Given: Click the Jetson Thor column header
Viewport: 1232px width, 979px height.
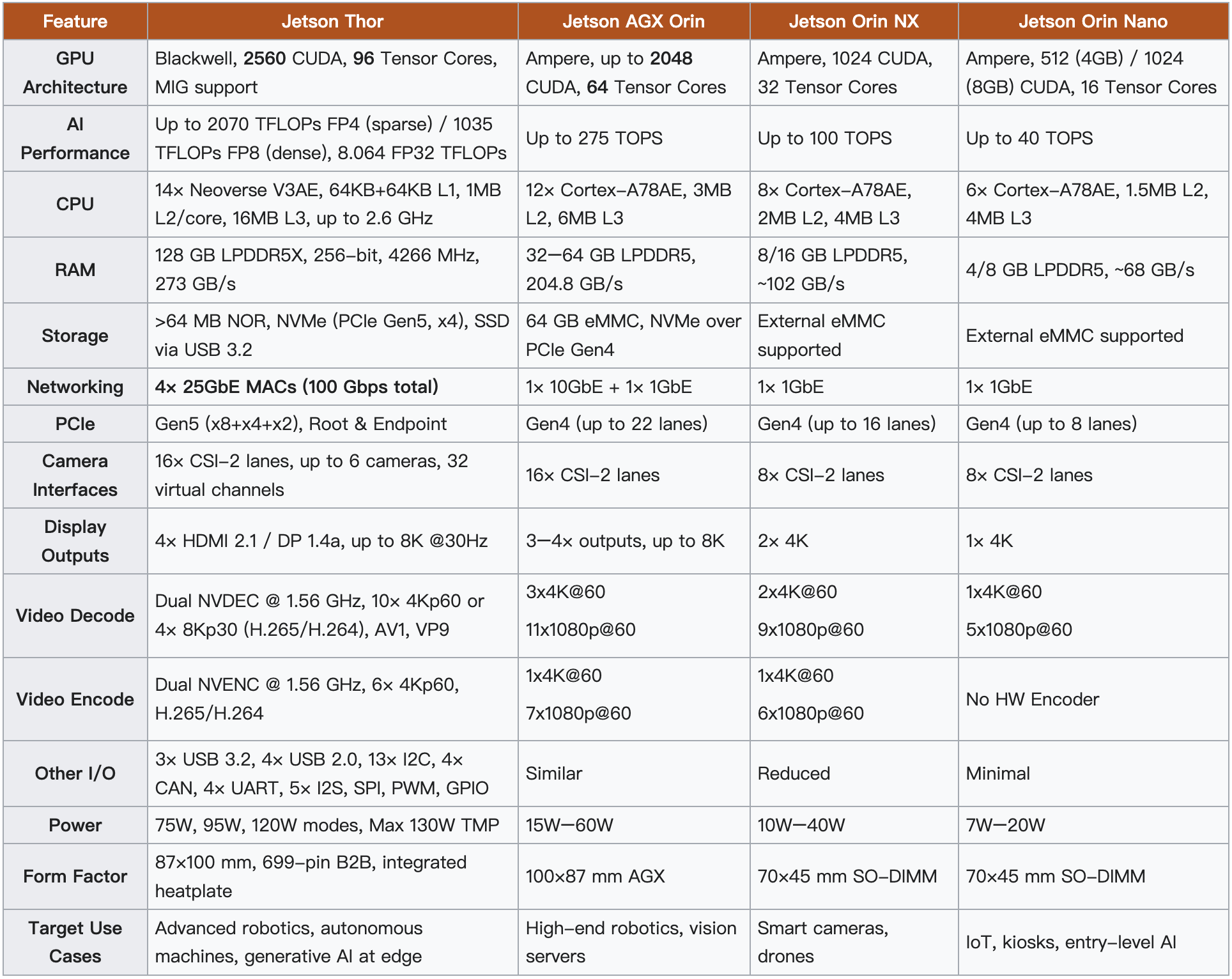Looking at the screenshot, I should pos(332,21).
